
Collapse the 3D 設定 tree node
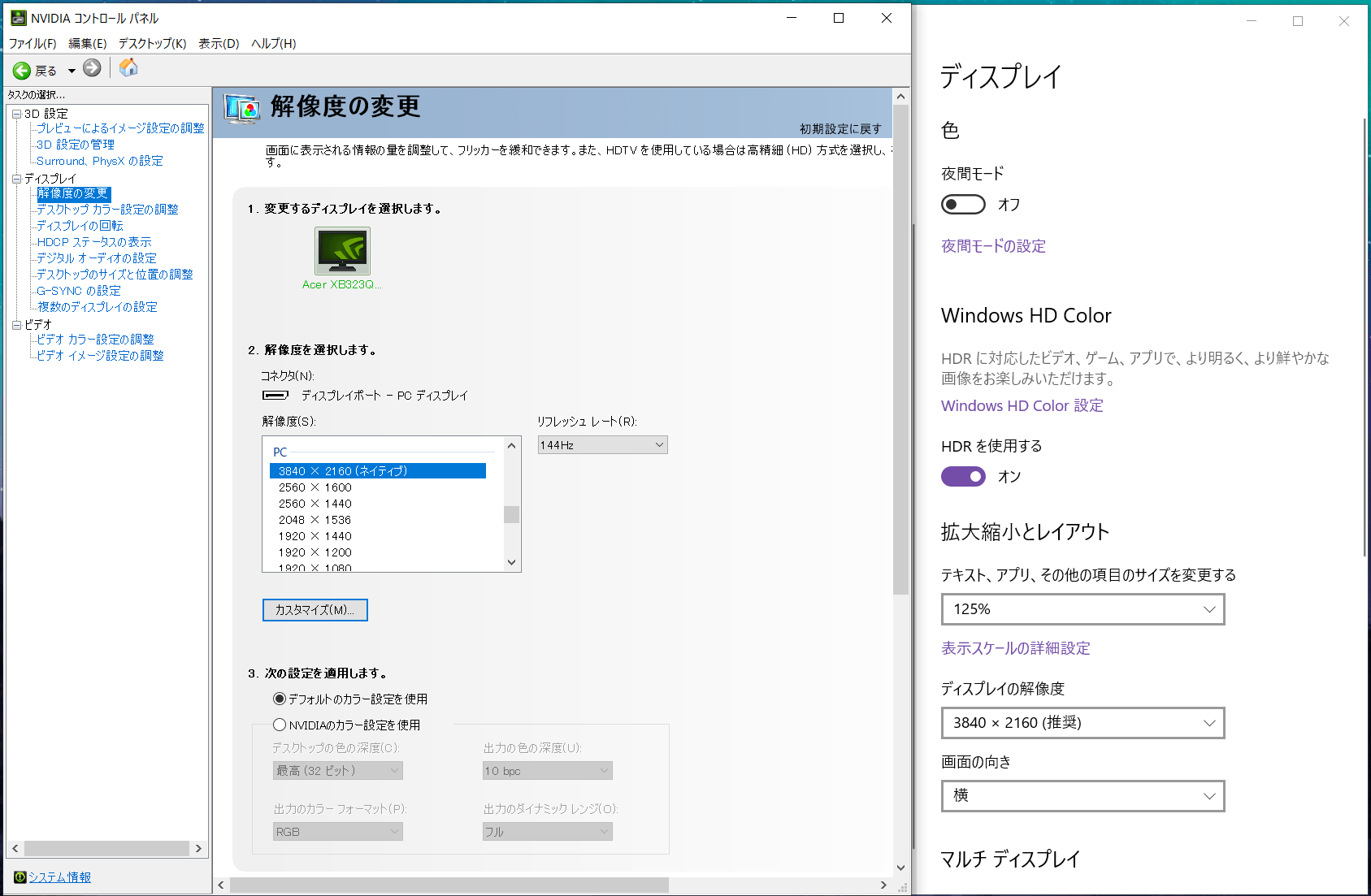(16, 114)
